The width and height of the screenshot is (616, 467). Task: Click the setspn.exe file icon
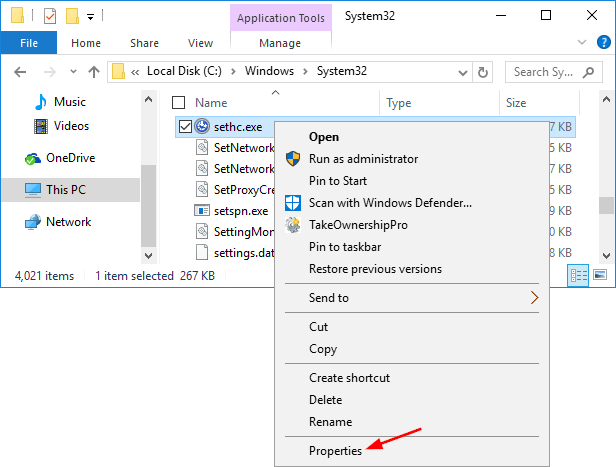point(202,211)
